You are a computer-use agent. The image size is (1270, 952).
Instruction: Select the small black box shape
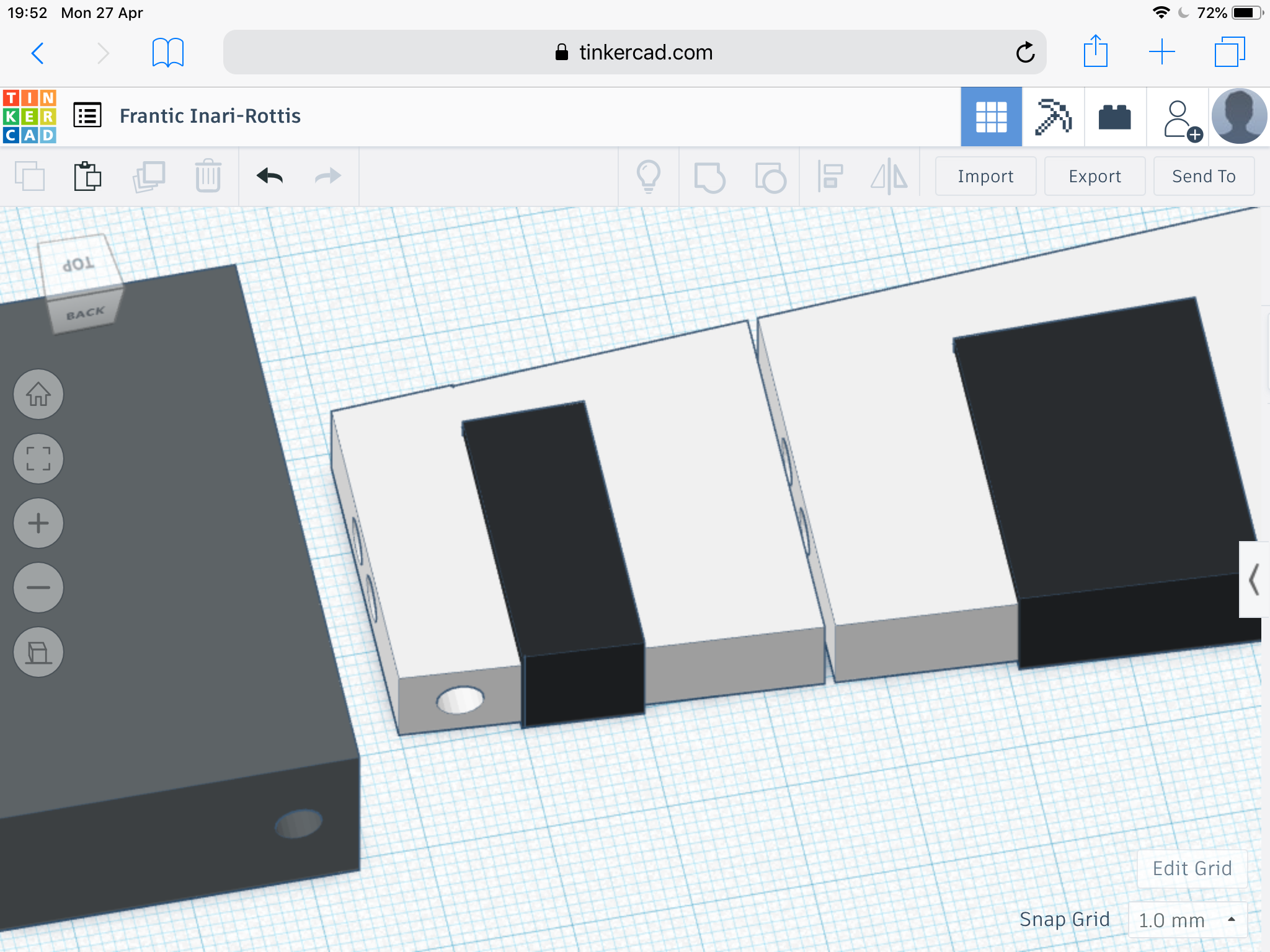pyautogui.click(x=554, y=545)
